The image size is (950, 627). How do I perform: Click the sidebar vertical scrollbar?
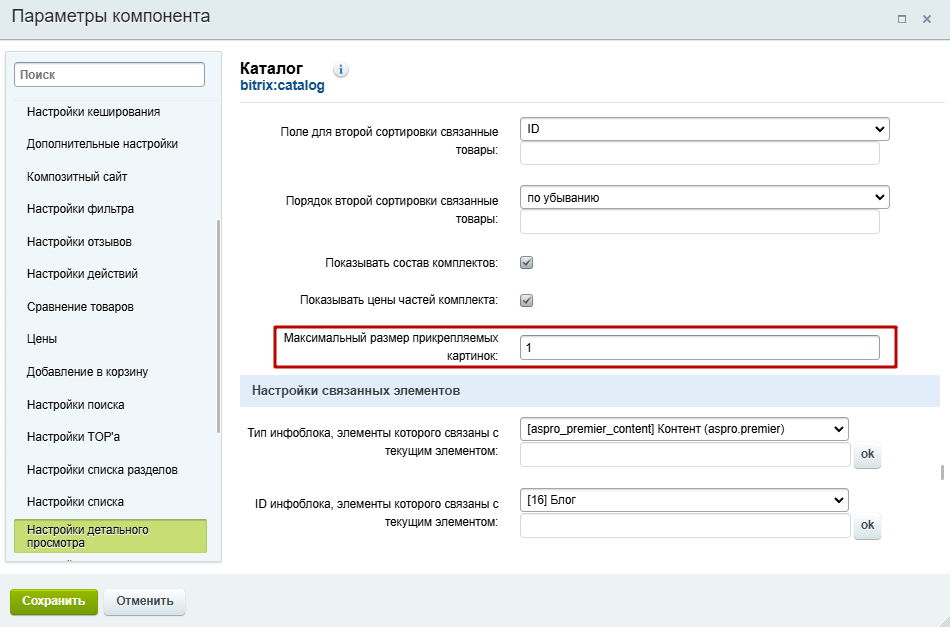pyautogui.click(x=218, y=326)
